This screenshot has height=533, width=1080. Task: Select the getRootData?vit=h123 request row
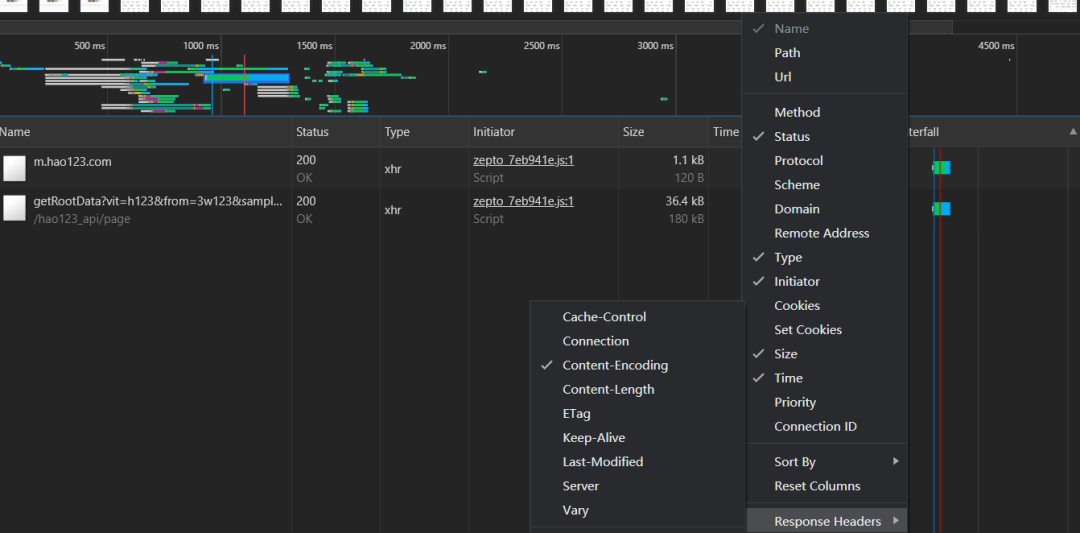pyautogui.click(x=372, y=209)
